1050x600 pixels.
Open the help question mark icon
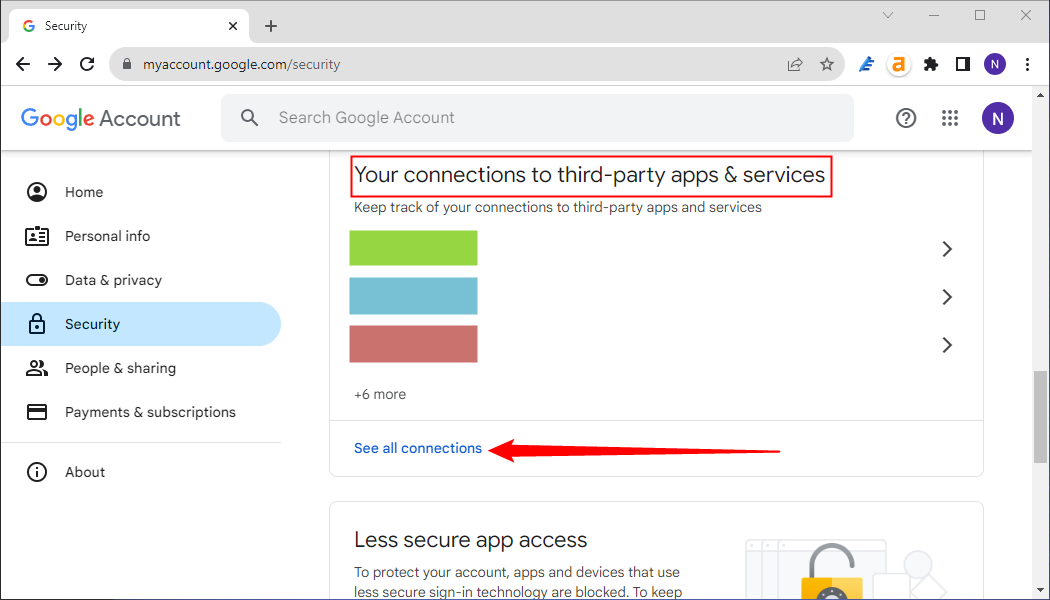[906, 118]
